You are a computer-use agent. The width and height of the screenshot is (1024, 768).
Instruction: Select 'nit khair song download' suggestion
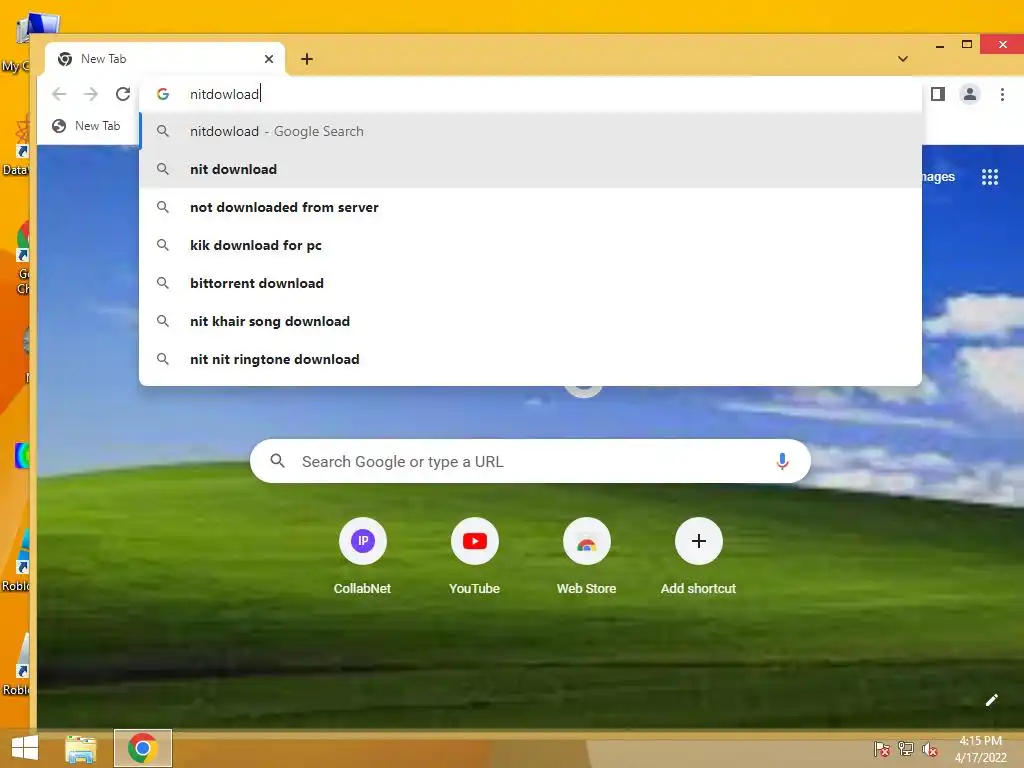530,321
